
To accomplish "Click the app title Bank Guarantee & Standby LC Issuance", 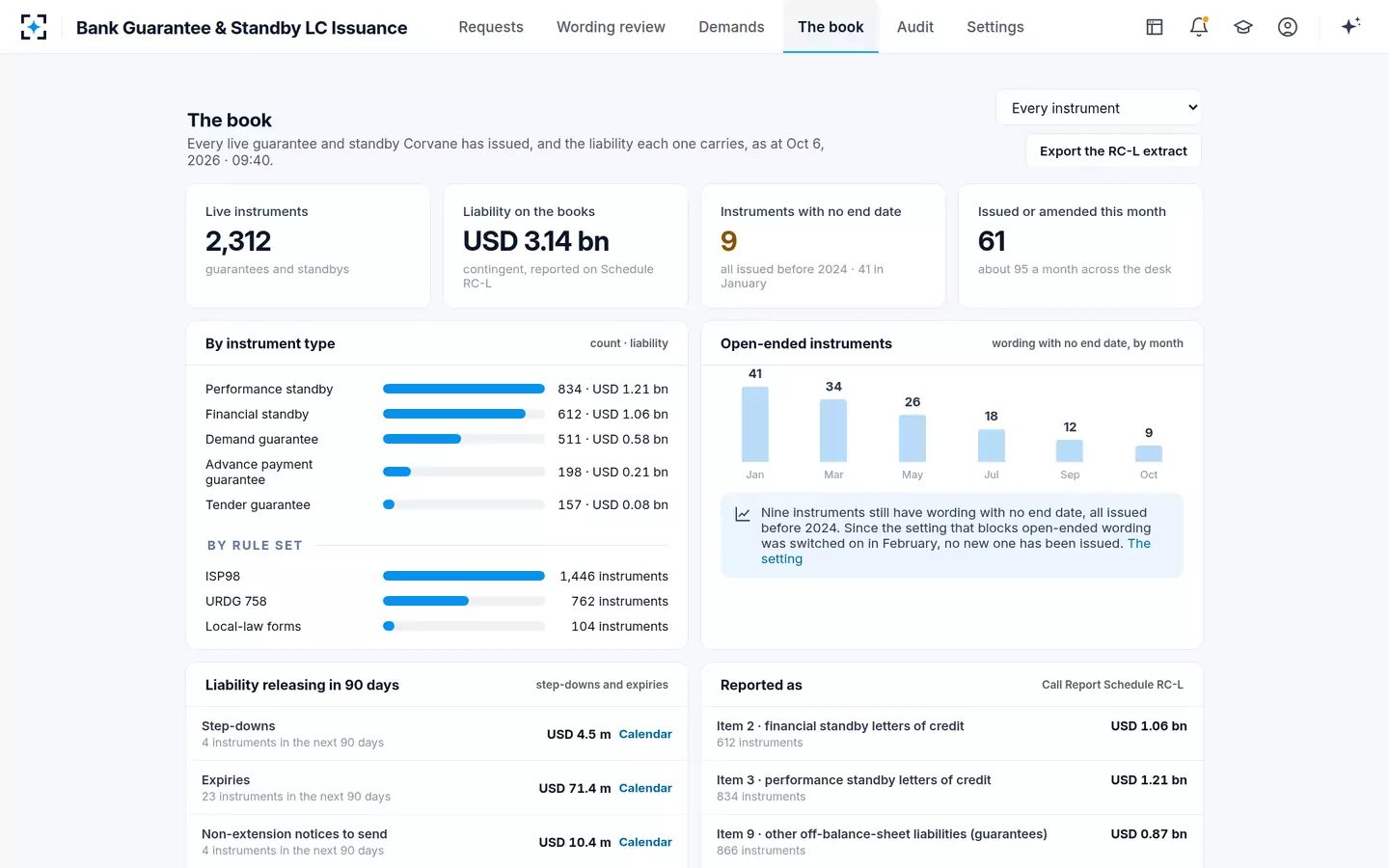I will coord(241,27).
